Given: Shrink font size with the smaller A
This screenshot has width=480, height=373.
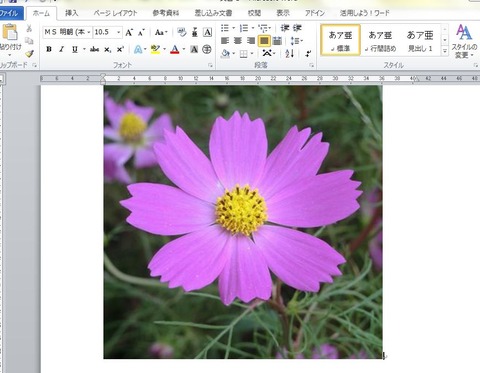Looking at the screenshot, I should point(141,32).
